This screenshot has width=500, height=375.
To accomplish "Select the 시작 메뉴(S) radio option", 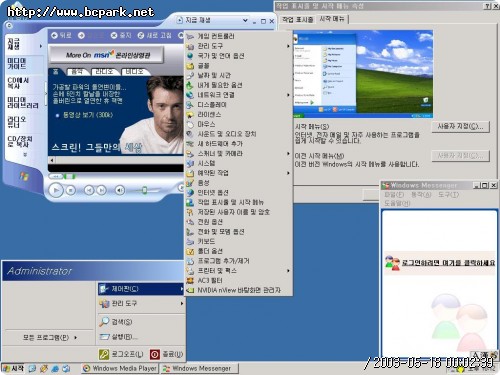I will pyautogui.click(x=312, y=127).
